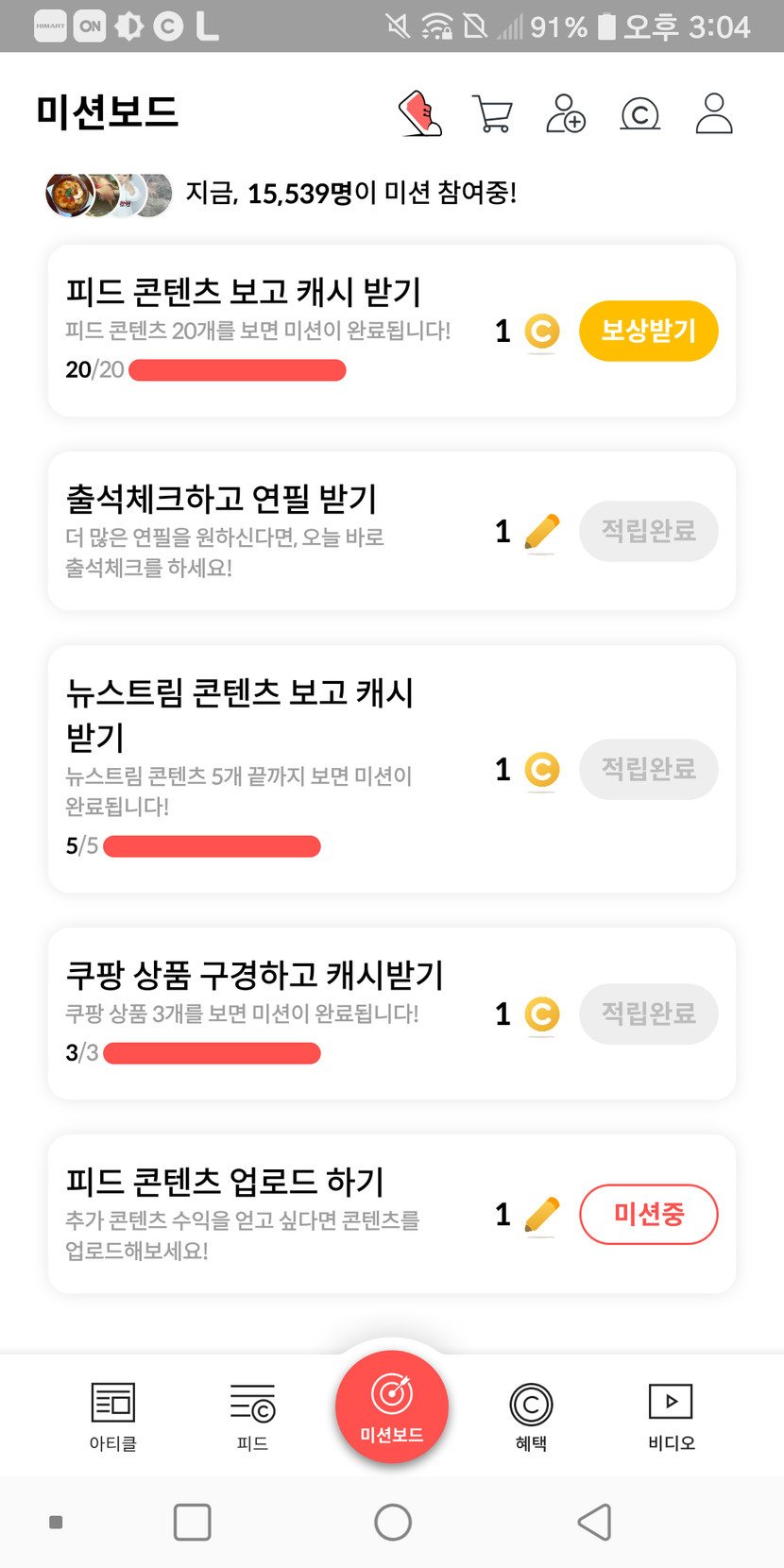This screenshot has height=1568, width=784.
Task: Tap 적립완료 on the attendance check mission
Action: tap(648, 531)
